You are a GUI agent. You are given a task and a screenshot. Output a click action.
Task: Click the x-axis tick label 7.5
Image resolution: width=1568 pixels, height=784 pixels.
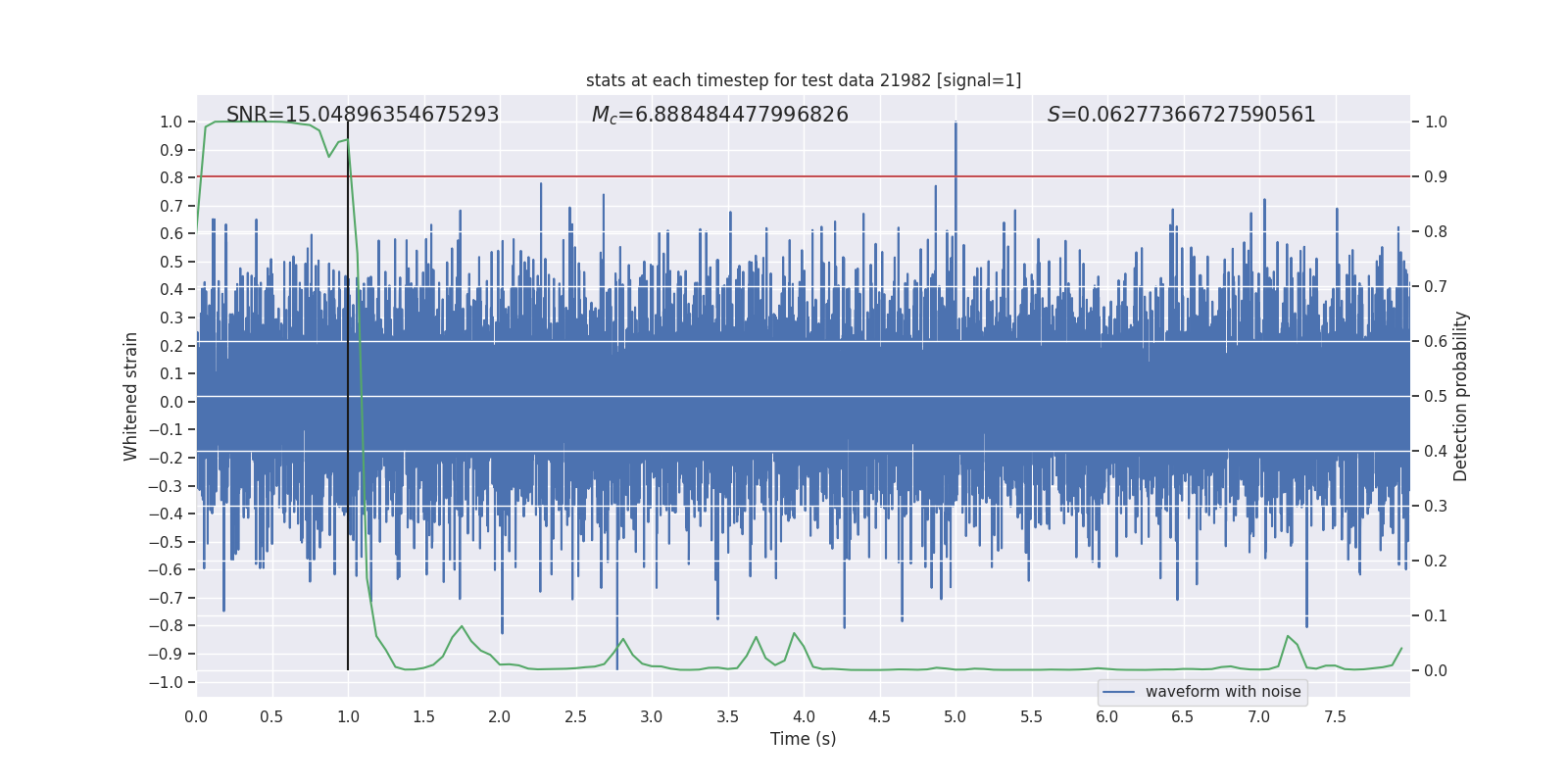1335,717
